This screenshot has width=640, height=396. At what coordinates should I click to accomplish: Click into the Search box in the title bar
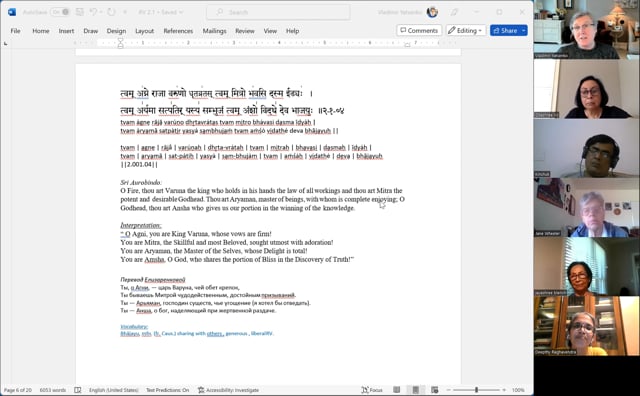click(278, 12)
